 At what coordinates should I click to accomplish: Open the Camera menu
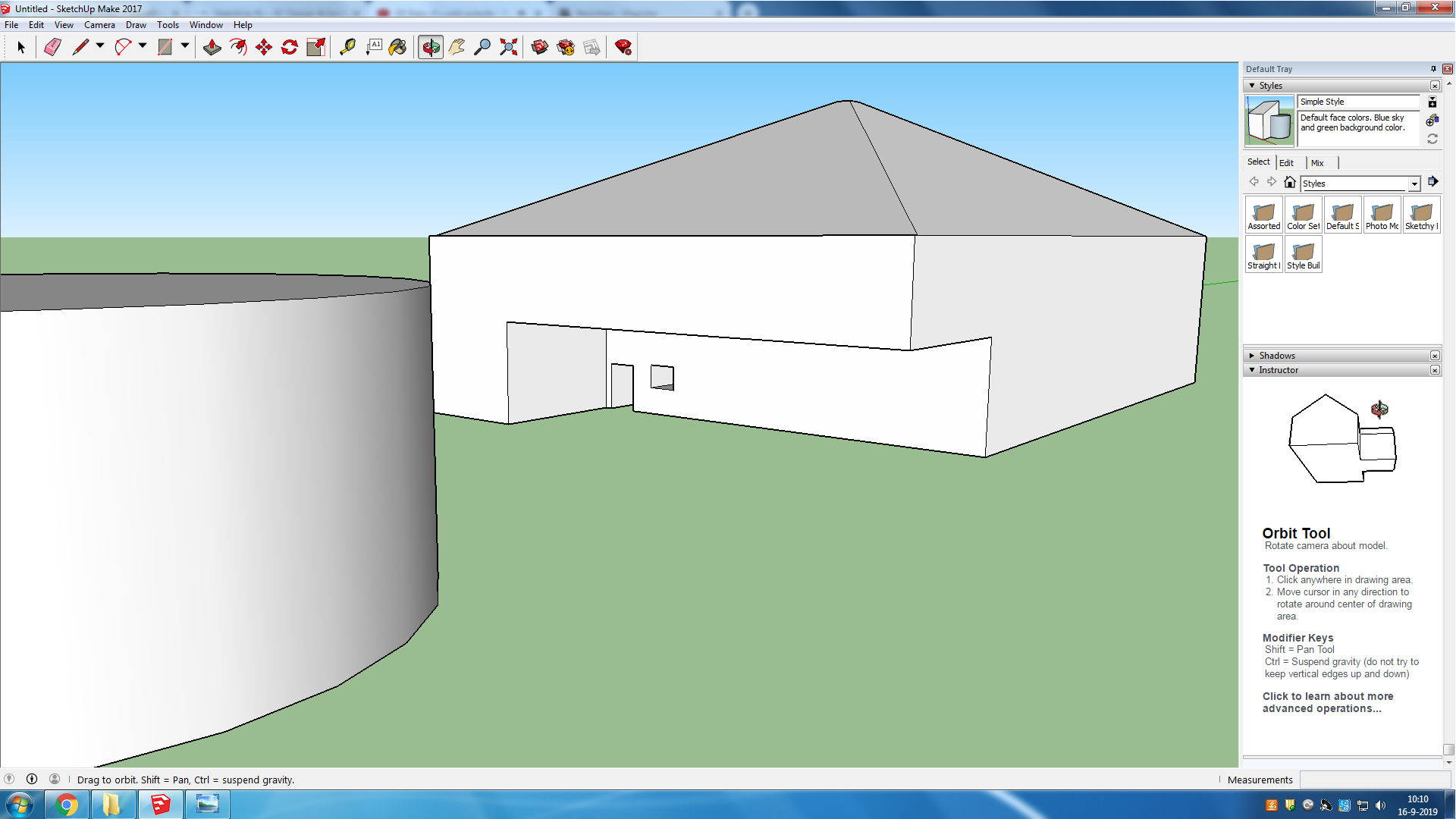click(99, 25)
